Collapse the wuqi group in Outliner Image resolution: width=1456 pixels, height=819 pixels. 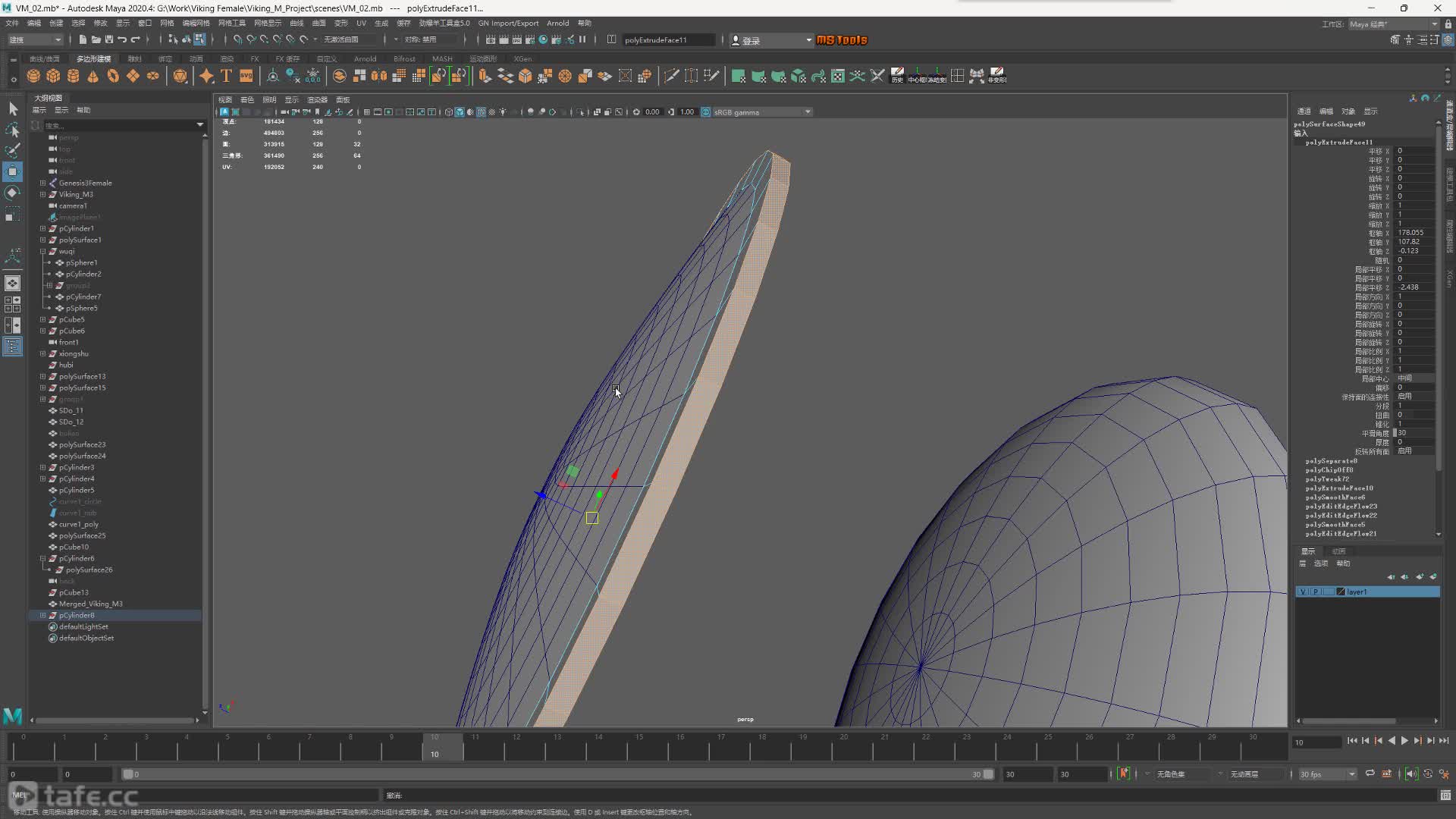click(43, 251)
